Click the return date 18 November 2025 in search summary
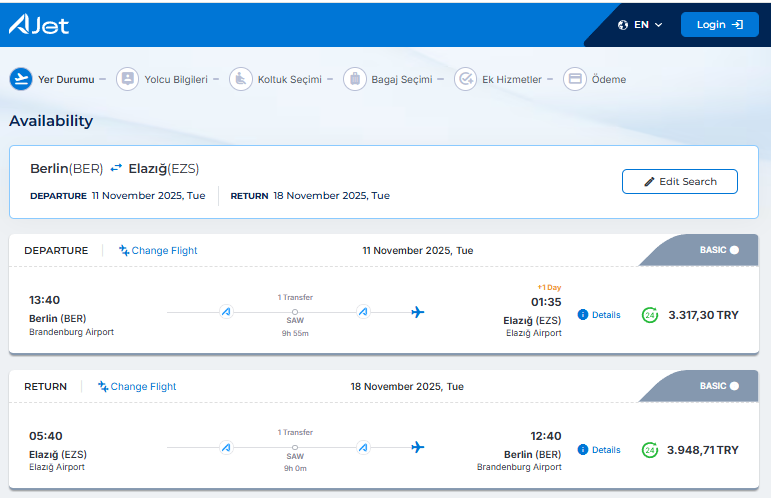Image resolution: width=771 pixels, height=498 pixels. tap(331, 196)
